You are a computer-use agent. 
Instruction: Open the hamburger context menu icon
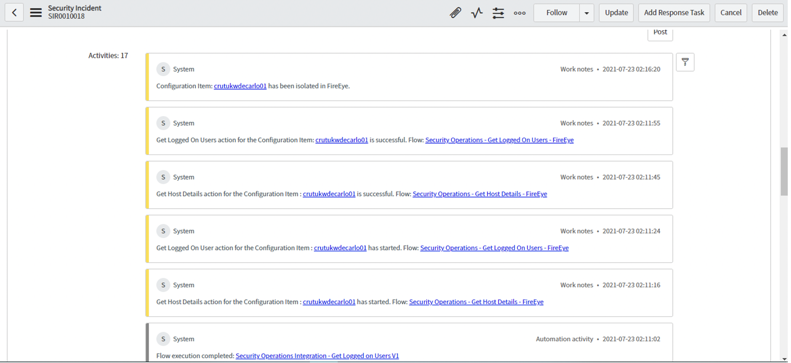[x=36, y=13]
